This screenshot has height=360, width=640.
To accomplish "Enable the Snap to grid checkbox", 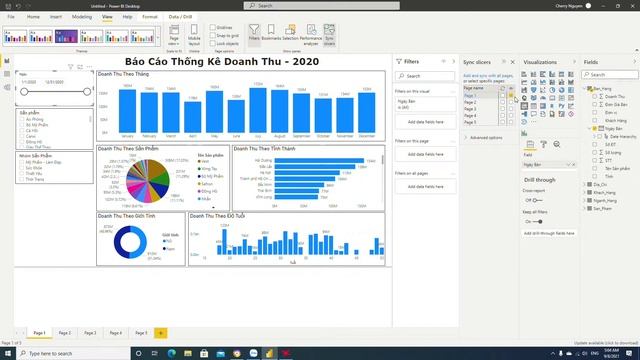I will coord(213,36).
